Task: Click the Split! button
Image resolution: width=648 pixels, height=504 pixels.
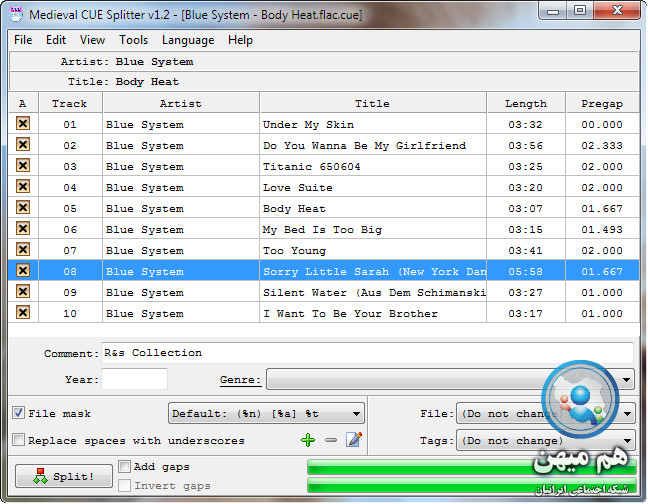Action: point(64,476)
